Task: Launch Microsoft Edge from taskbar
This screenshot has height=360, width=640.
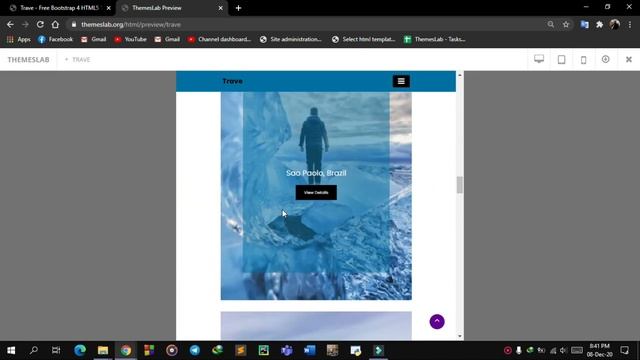Action: coord(80,350)
